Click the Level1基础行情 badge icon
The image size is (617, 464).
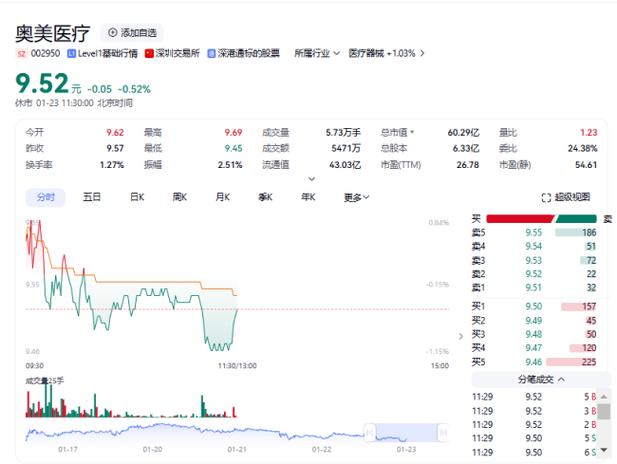(x=71, y=53)
